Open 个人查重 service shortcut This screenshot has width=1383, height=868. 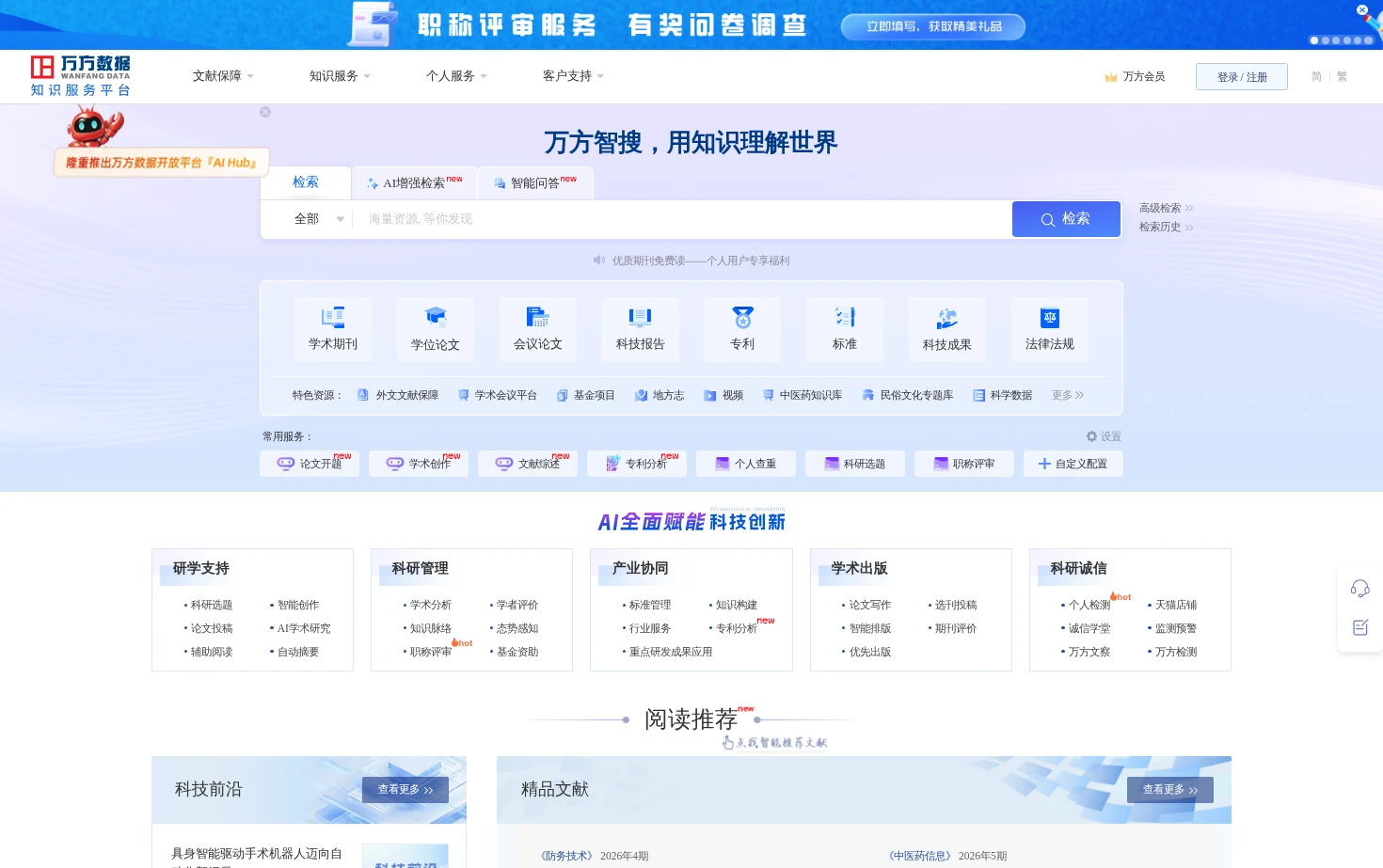coord(746,464)
